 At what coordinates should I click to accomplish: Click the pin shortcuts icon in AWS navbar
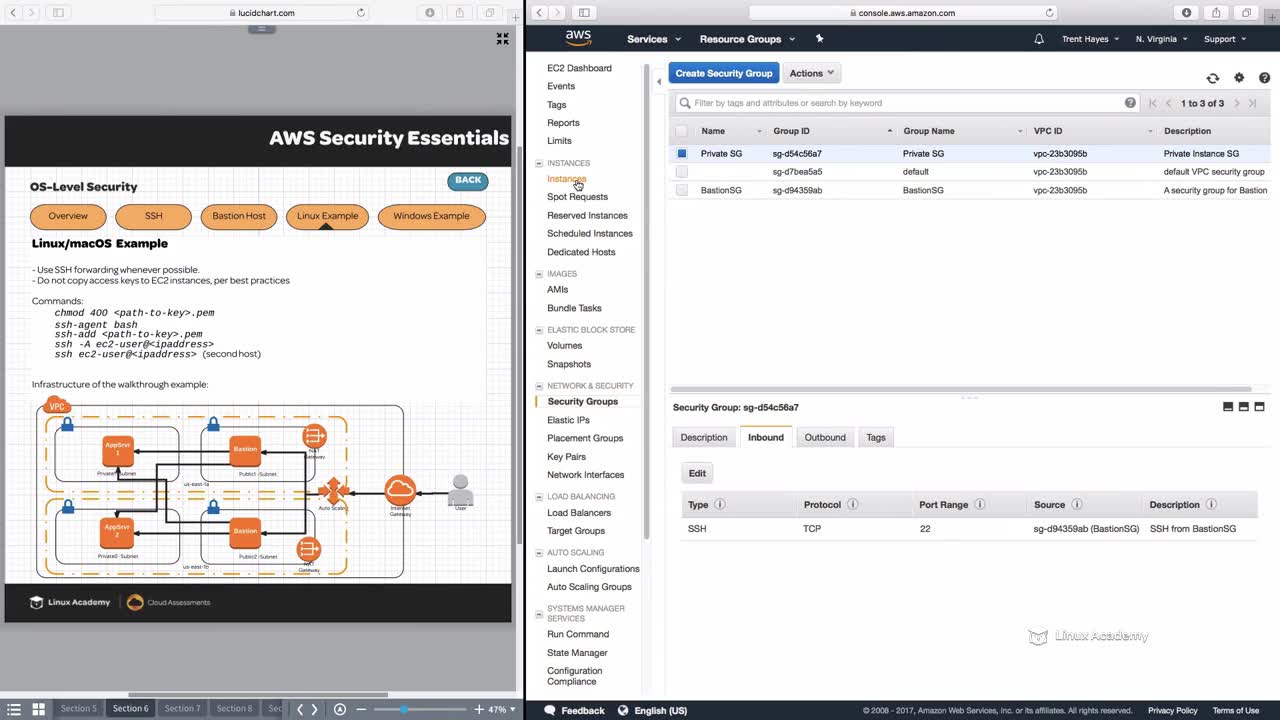pos(819,39)
